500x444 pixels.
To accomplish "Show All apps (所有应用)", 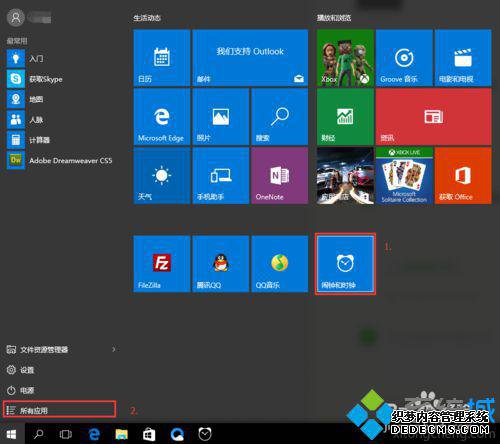I will [x=60, y=410].
